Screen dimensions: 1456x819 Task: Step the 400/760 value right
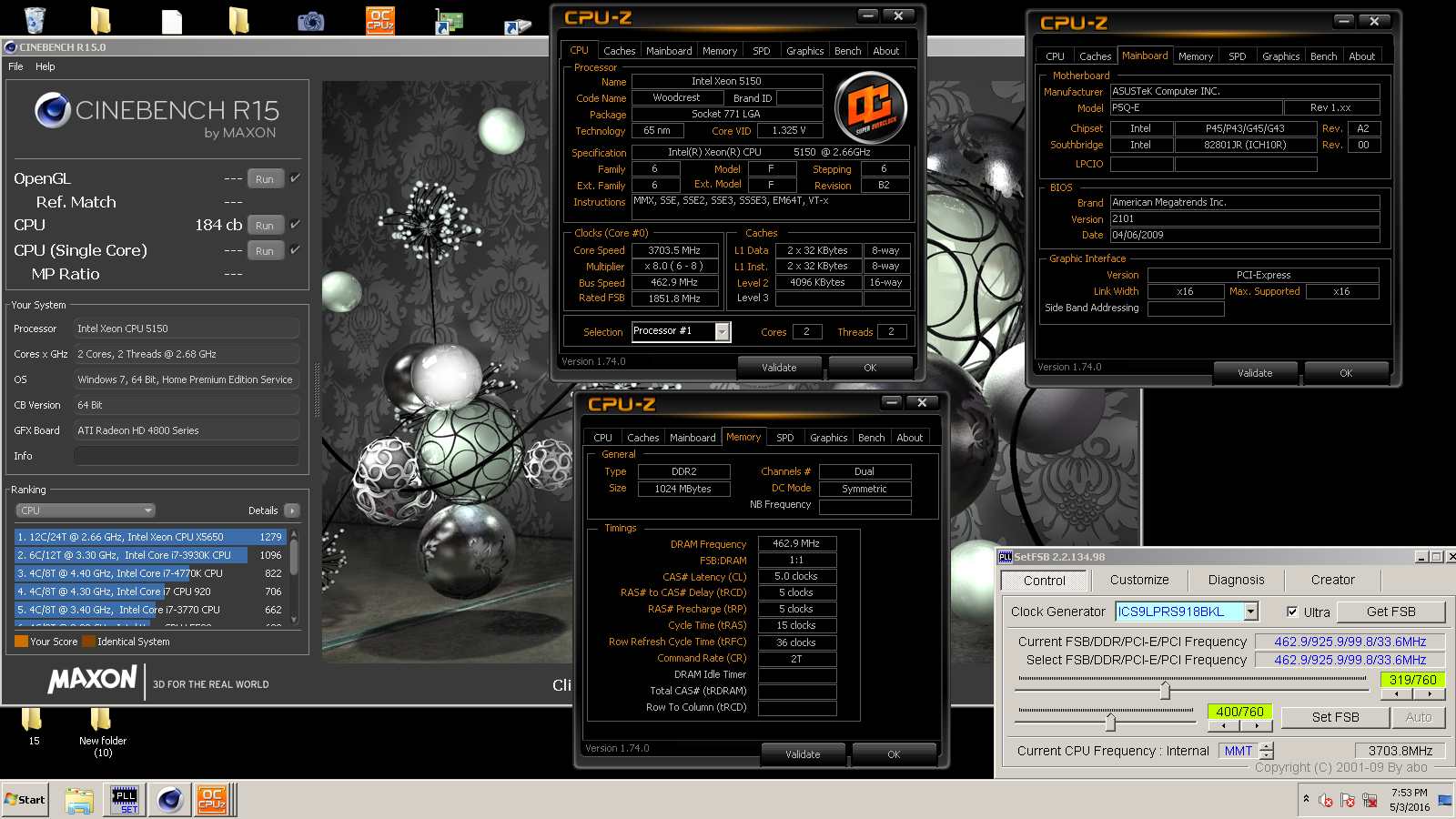pos(1257,726)
